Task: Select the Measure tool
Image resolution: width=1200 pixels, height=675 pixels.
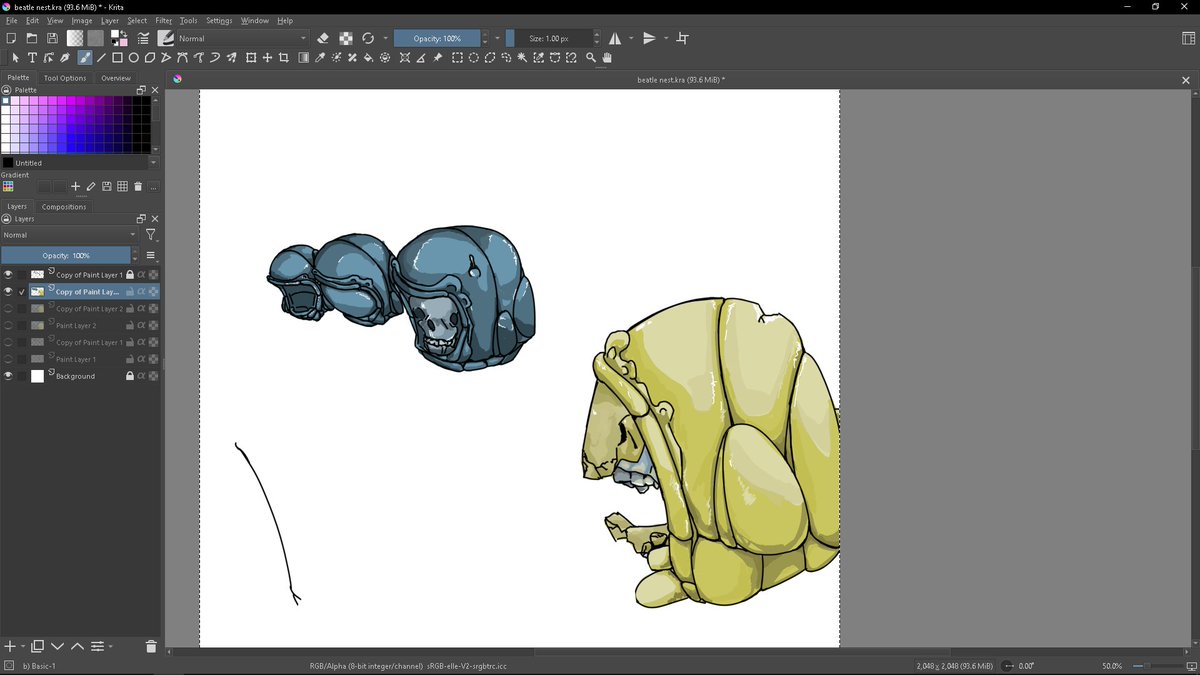Action: [421, 58]
